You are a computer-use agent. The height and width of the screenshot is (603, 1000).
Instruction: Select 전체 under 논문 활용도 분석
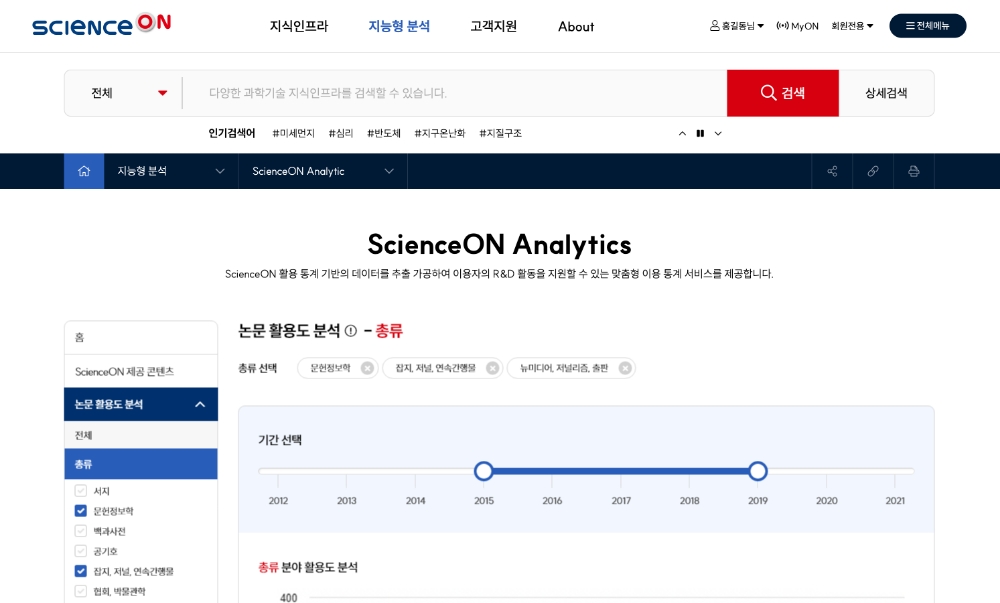click(141, 435)
